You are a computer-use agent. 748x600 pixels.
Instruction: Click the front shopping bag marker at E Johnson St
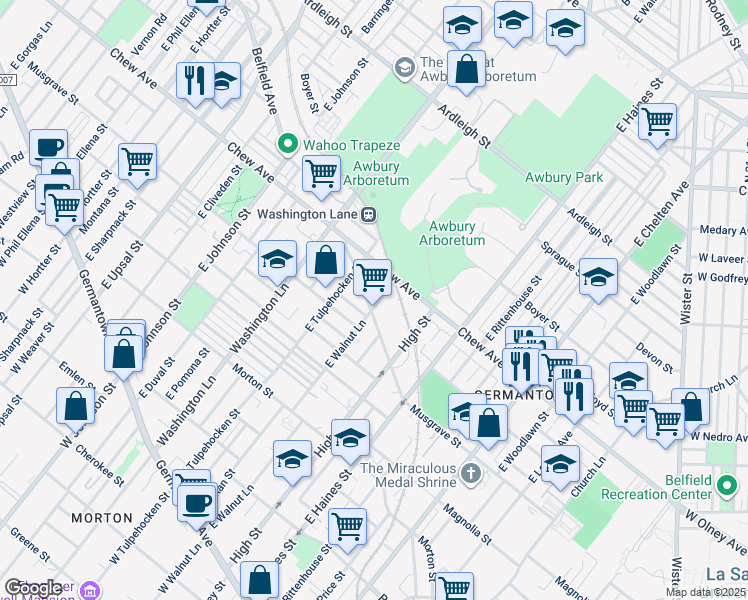pos(124,355)
